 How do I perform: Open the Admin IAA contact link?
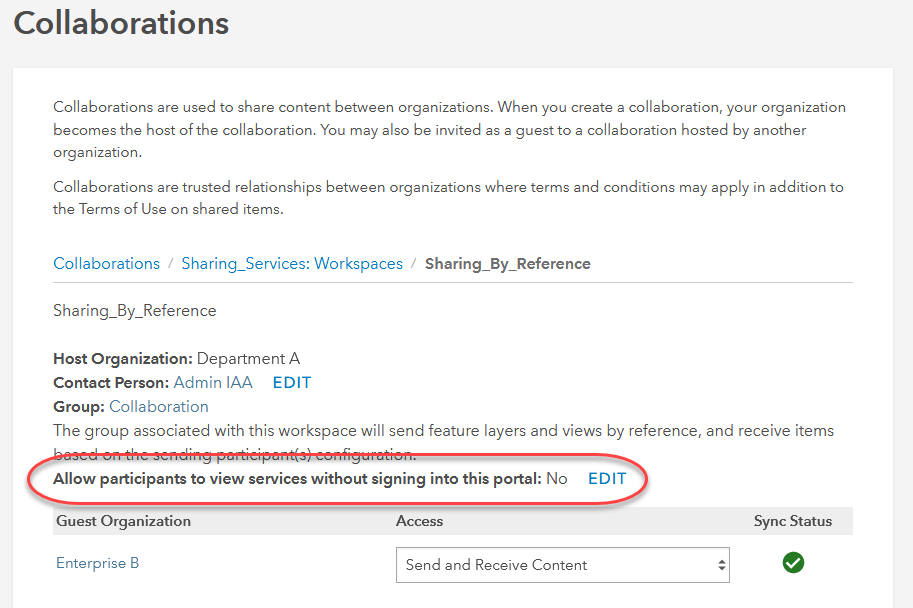[213, 382]
